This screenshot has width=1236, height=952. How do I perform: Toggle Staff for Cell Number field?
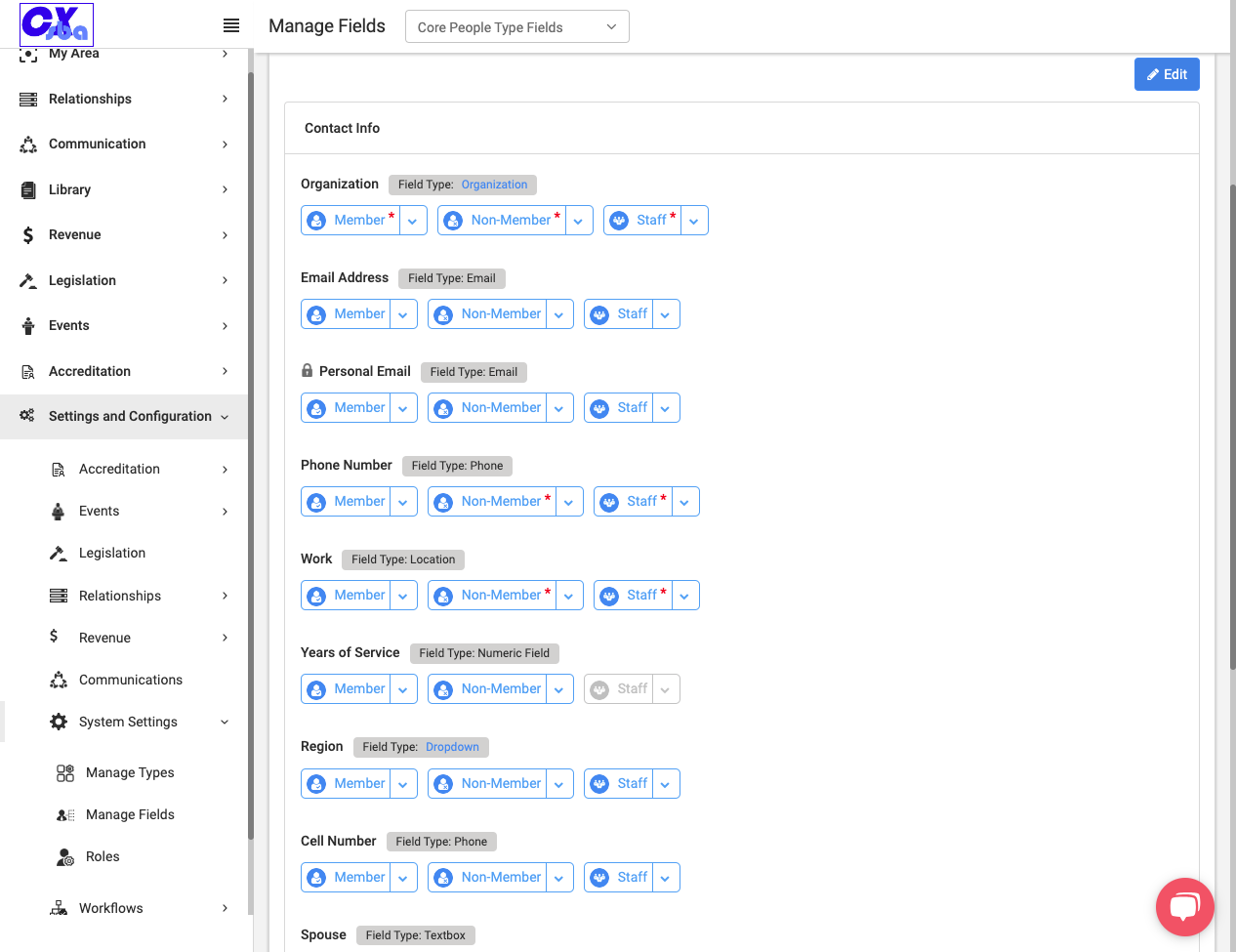(x=619, y=878)
